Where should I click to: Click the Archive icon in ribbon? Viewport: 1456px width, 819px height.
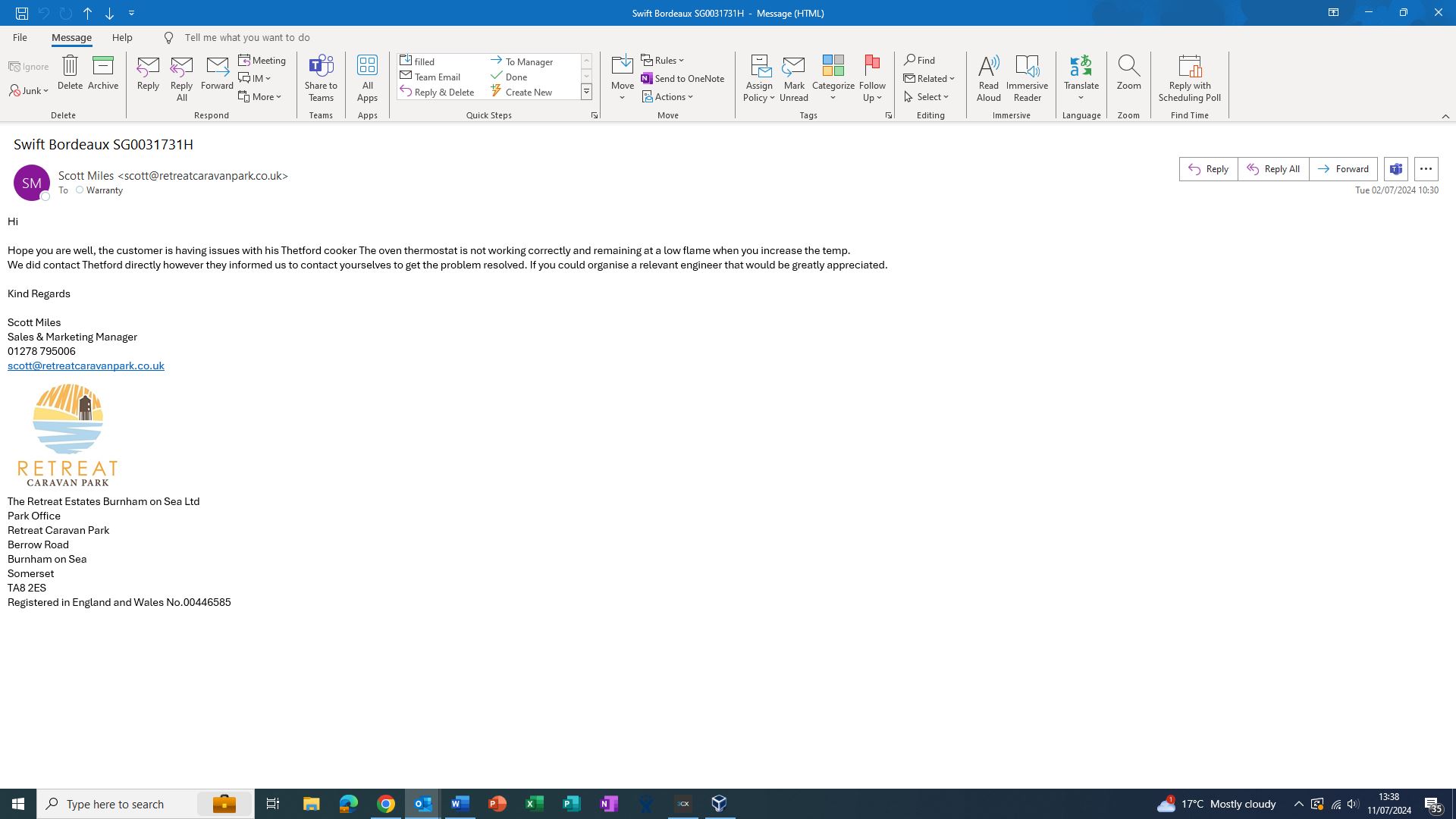click(102, 67)
